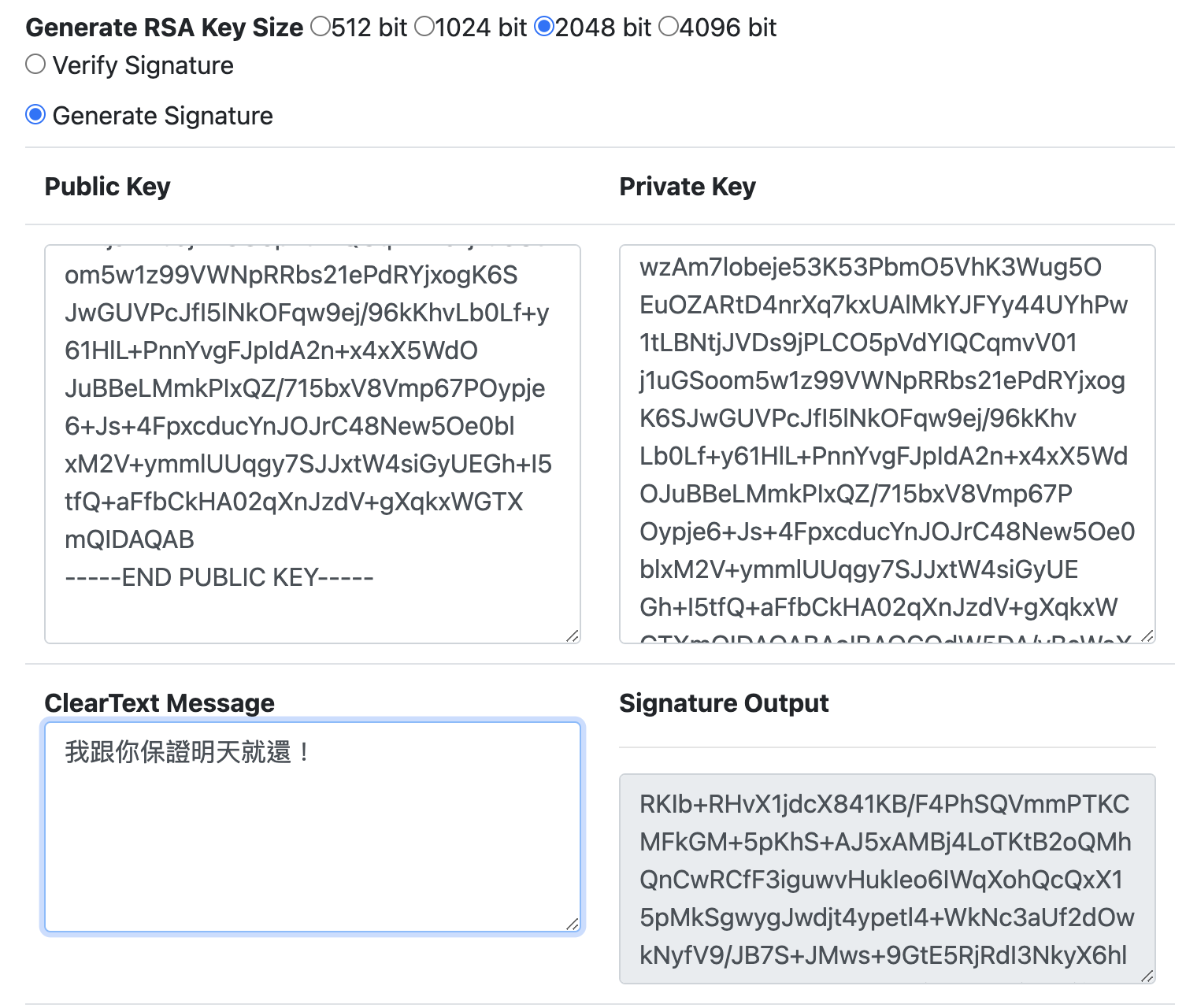1186x1008 pixels.
Task: Click the first line of signature output
Action: coord(884,804)
